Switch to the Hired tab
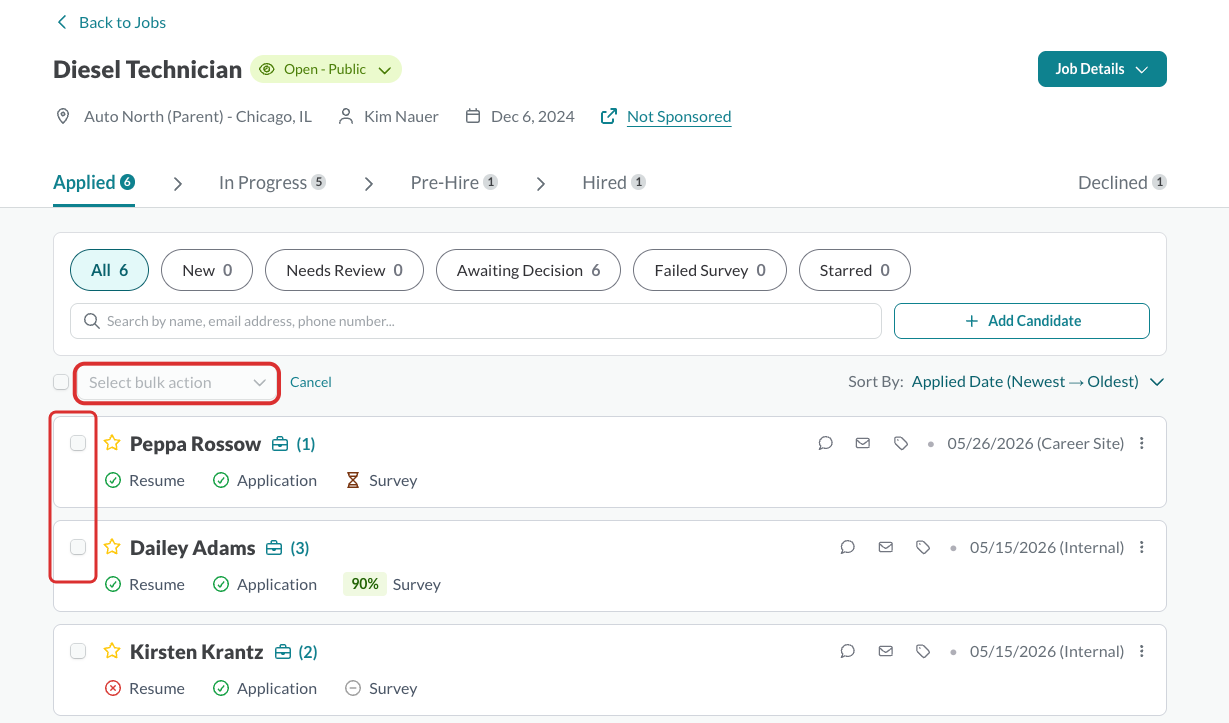The image size is (1229, 723). click(x=614, y=183)
